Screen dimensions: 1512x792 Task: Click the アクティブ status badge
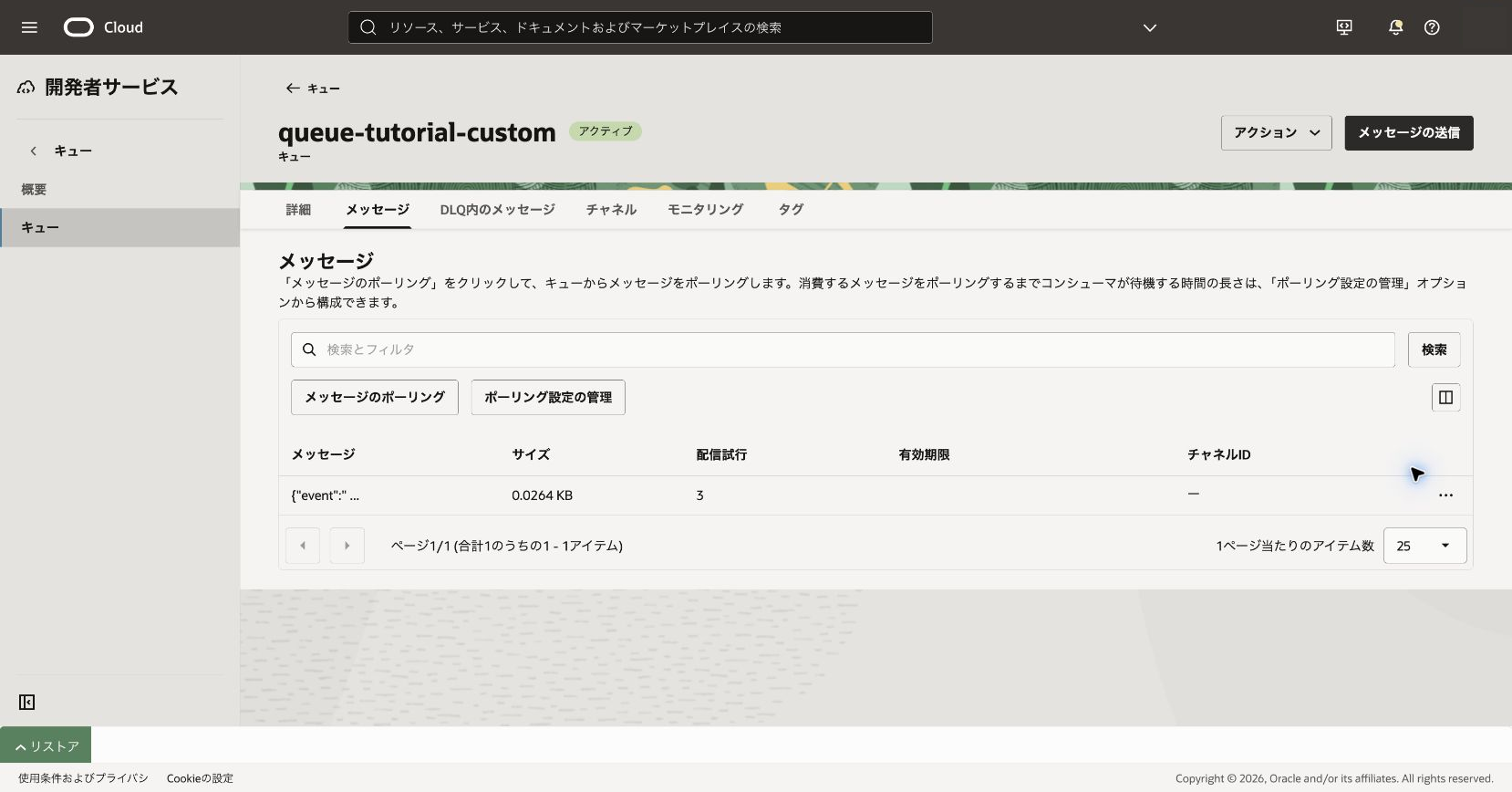coord(606,131)
